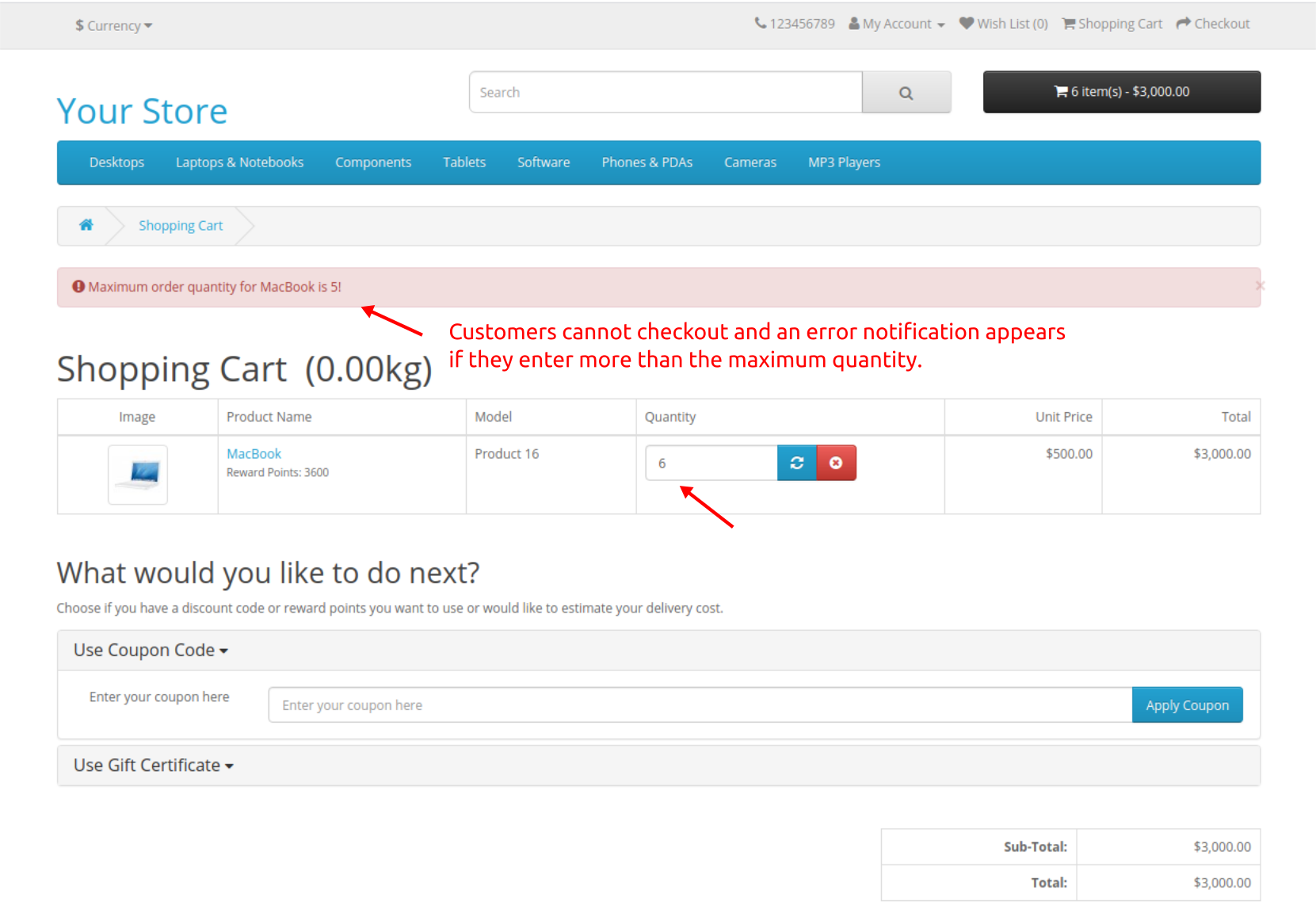1316x916 pixels.
Task: Open the MacBook product link
Action: 254,453
